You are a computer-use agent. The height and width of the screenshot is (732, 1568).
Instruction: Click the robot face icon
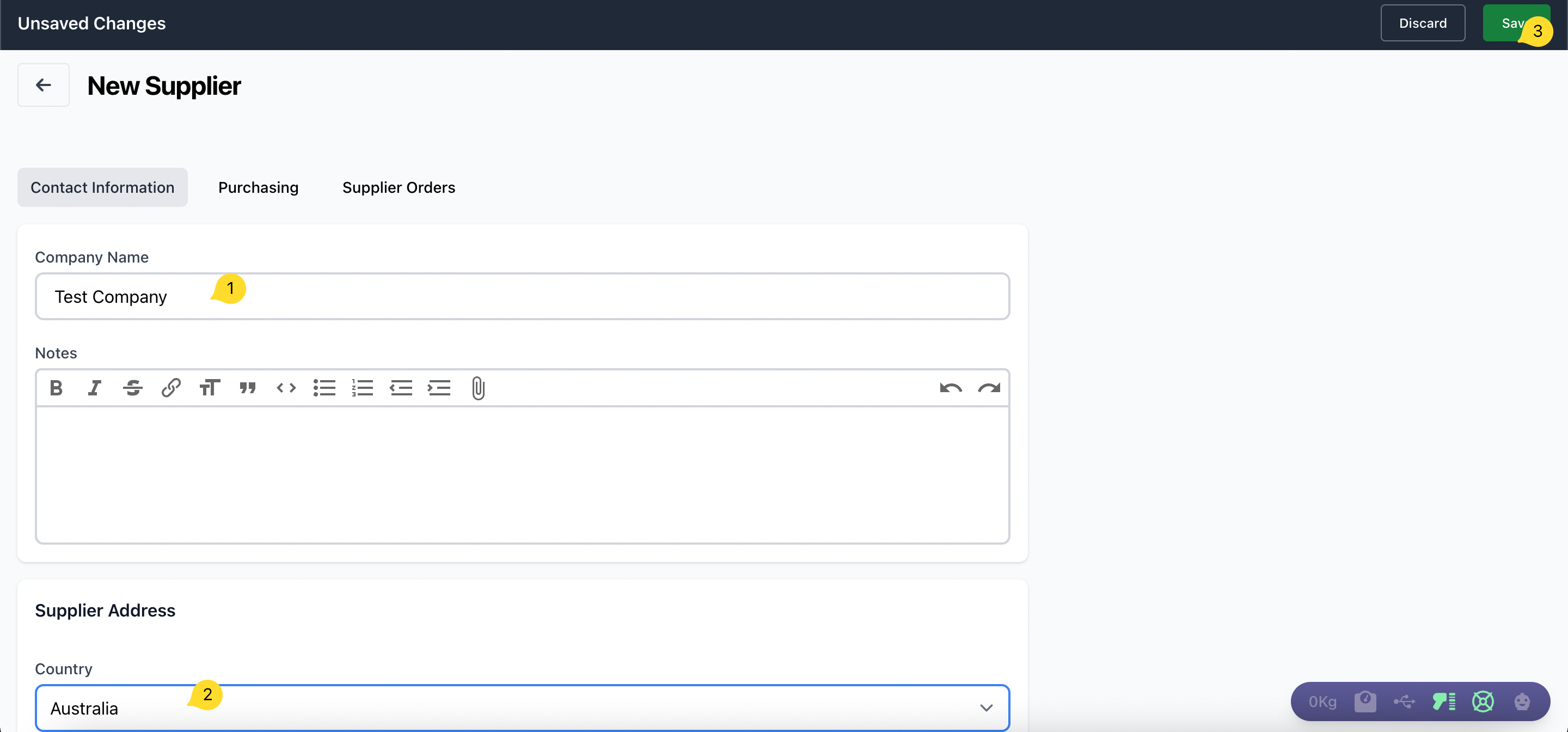point(1522,701)
